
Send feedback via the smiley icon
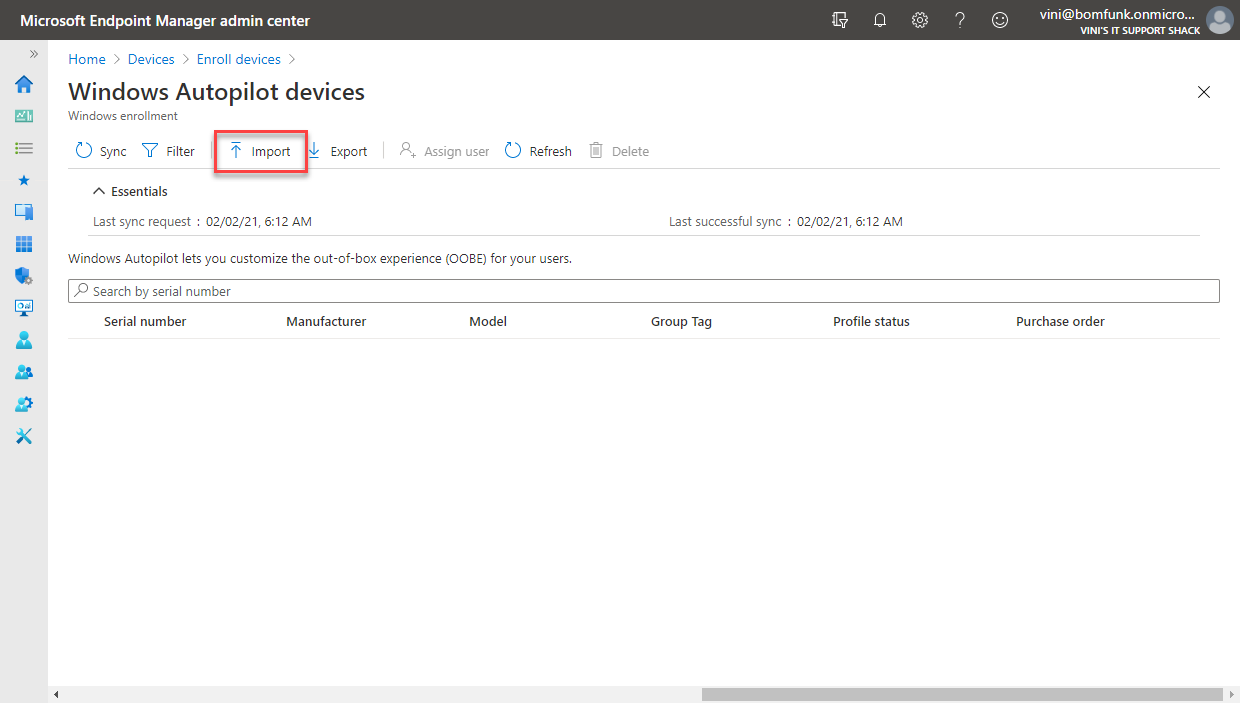(x=1000, y=20)
